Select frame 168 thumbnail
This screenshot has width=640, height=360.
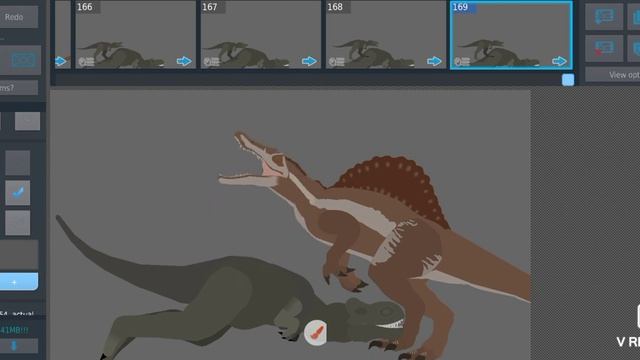386,35
